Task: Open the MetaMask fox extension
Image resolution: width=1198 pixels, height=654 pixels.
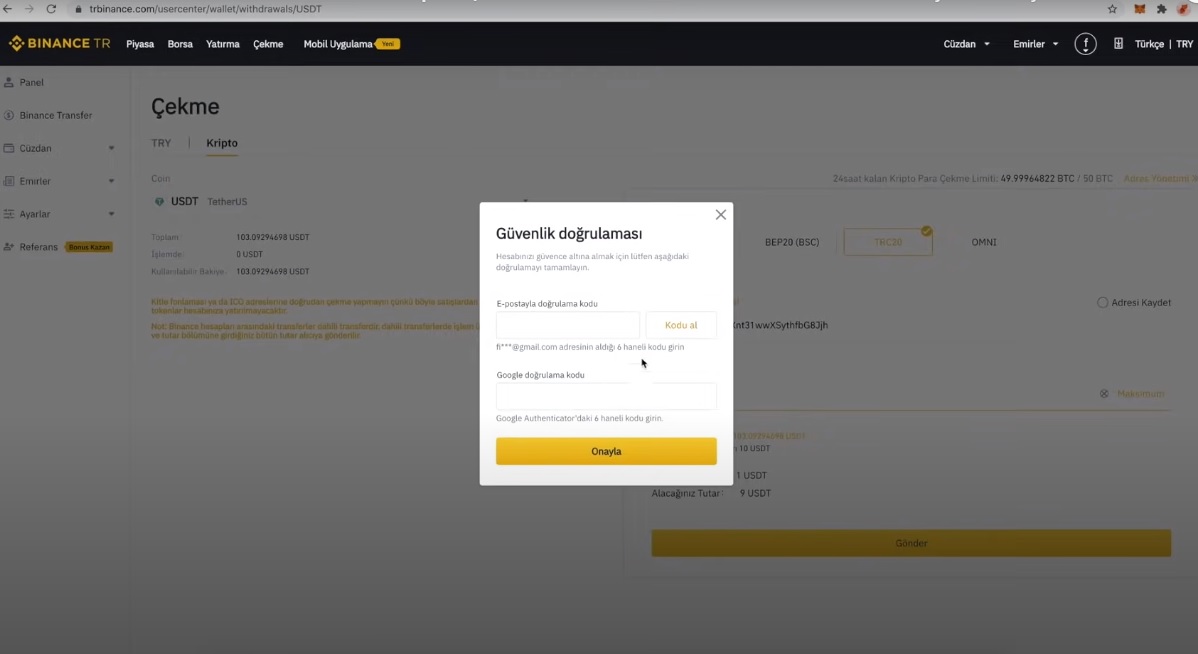Action: click(1139, 9)
